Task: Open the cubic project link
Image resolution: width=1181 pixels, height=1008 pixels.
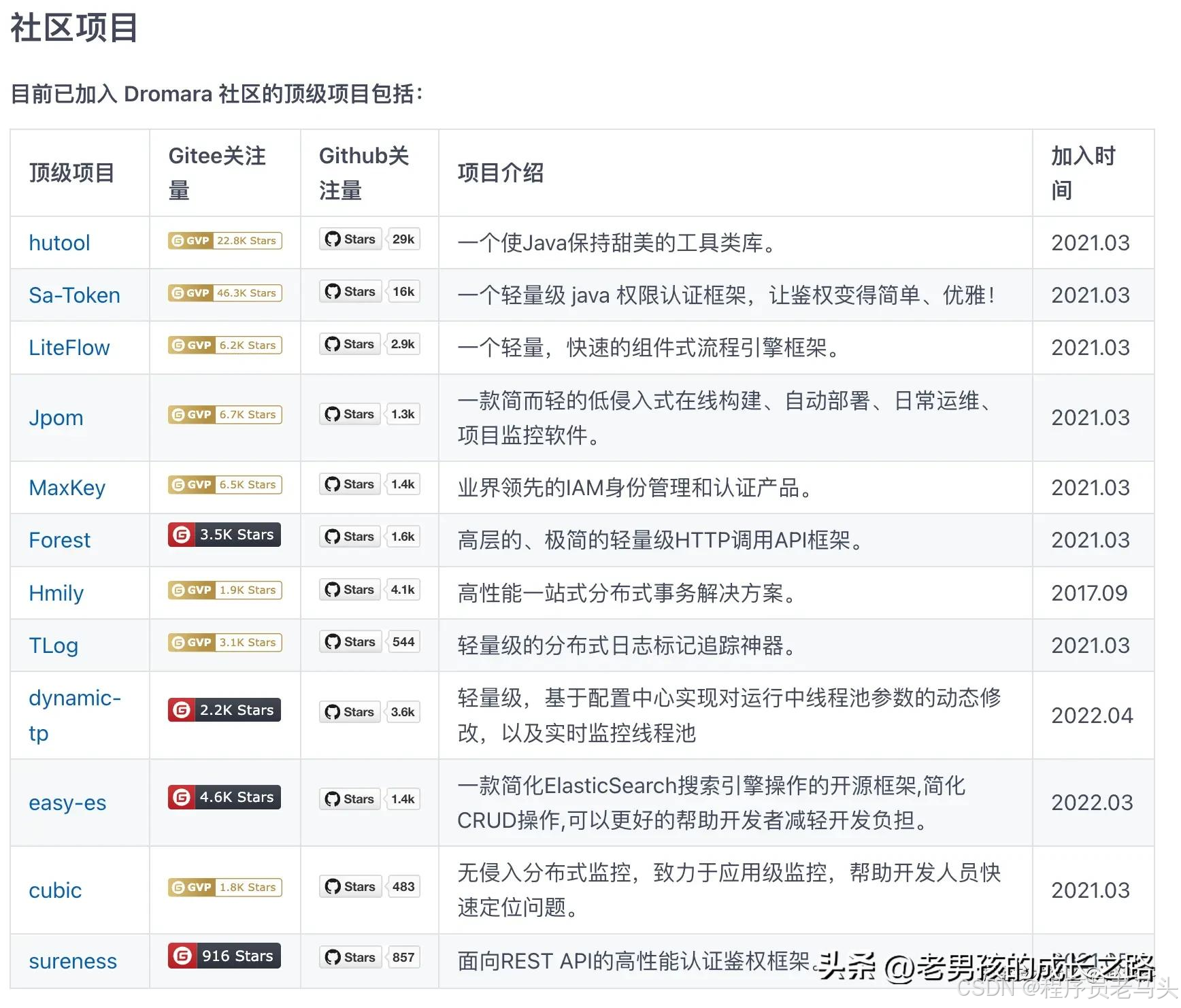Action: (55, 890)
